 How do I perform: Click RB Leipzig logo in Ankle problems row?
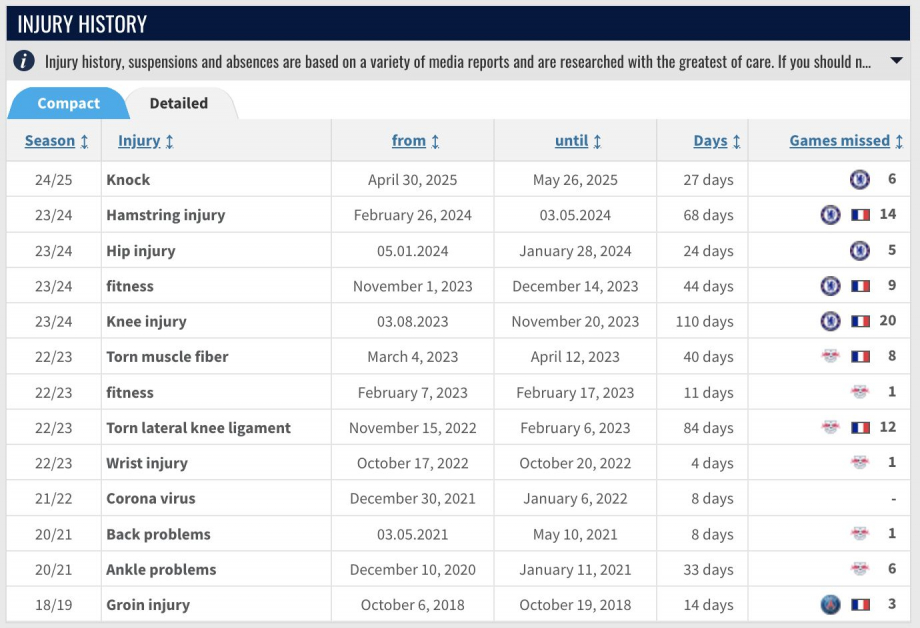pos(859,569)
